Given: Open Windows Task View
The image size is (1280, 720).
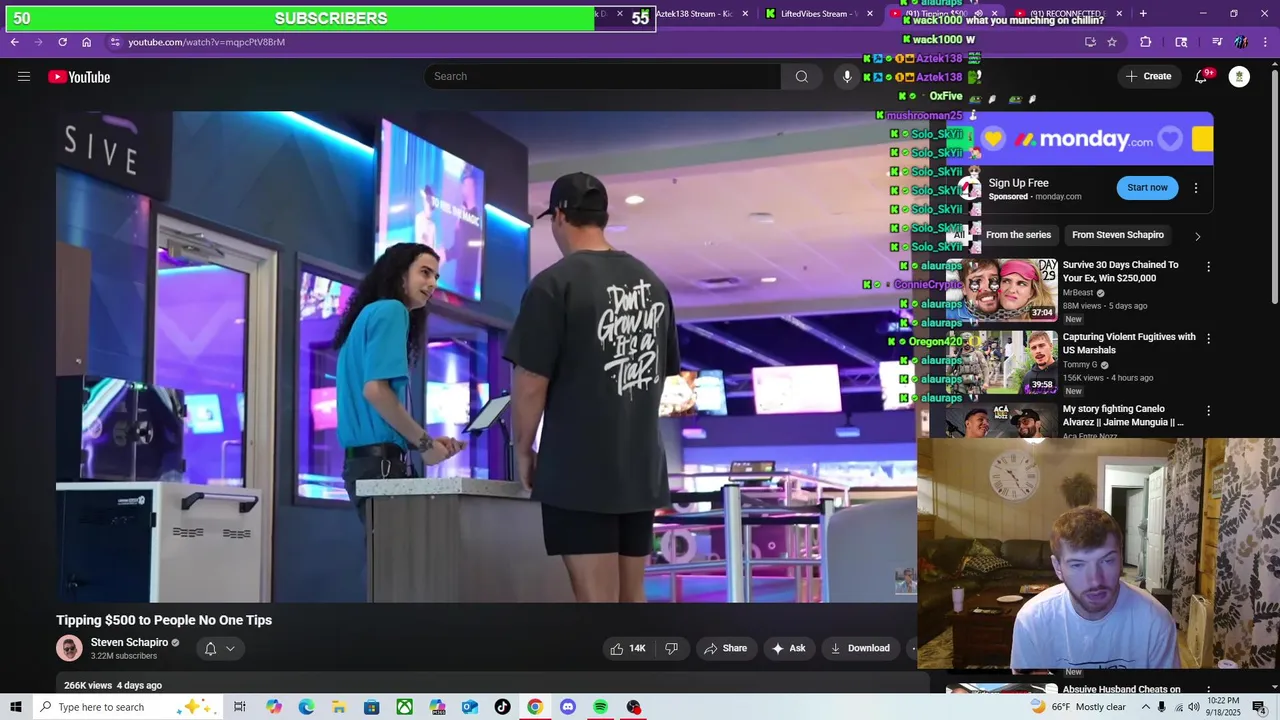Looking at the screenshot, I should (240, 707).
